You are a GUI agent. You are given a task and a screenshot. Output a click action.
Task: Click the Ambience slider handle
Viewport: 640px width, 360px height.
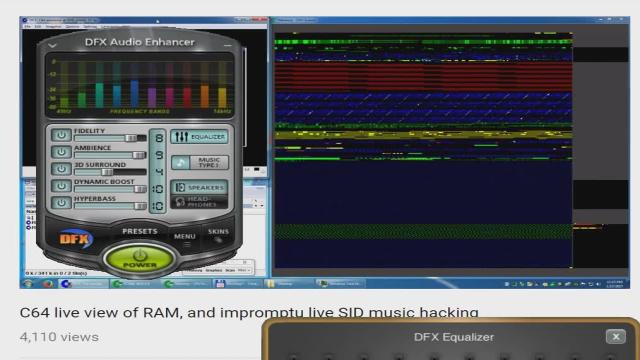(x=139, y=155)
